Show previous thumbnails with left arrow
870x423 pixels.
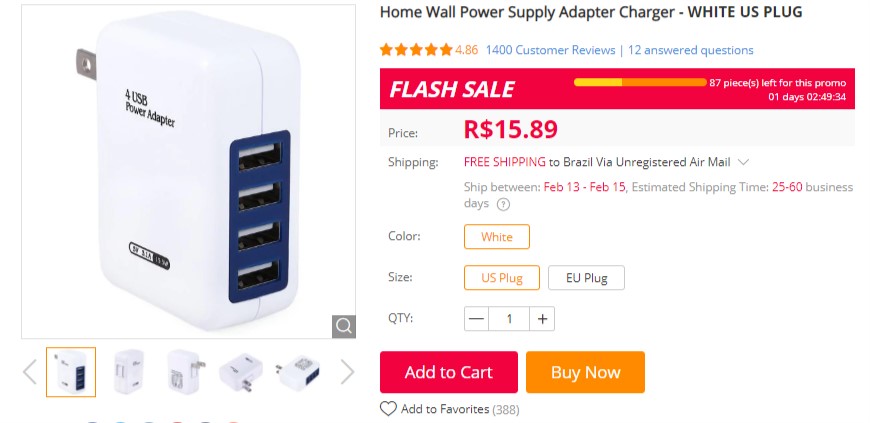(x=30, y=371)
